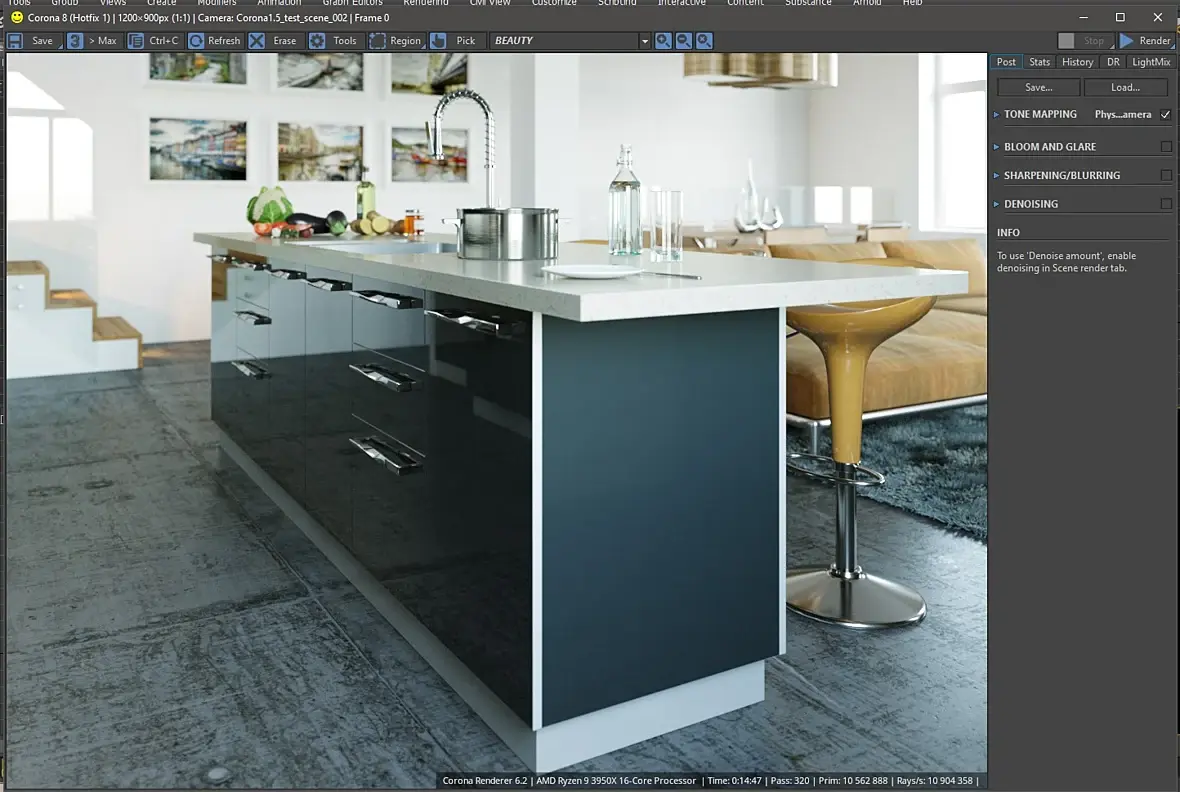The width and height of the screenshot is (1180, 792).
Task: Enable the Denoising checkbox
Action: coord(1166,204)
